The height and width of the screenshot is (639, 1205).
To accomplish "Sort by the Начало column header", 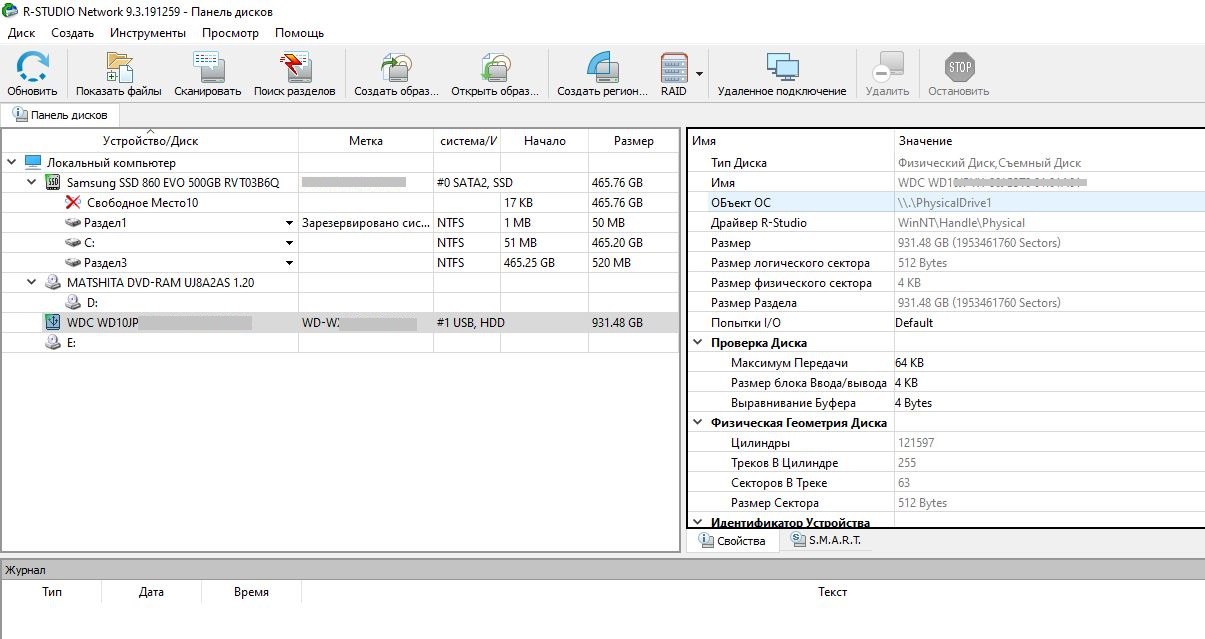I will click(544, 141).
